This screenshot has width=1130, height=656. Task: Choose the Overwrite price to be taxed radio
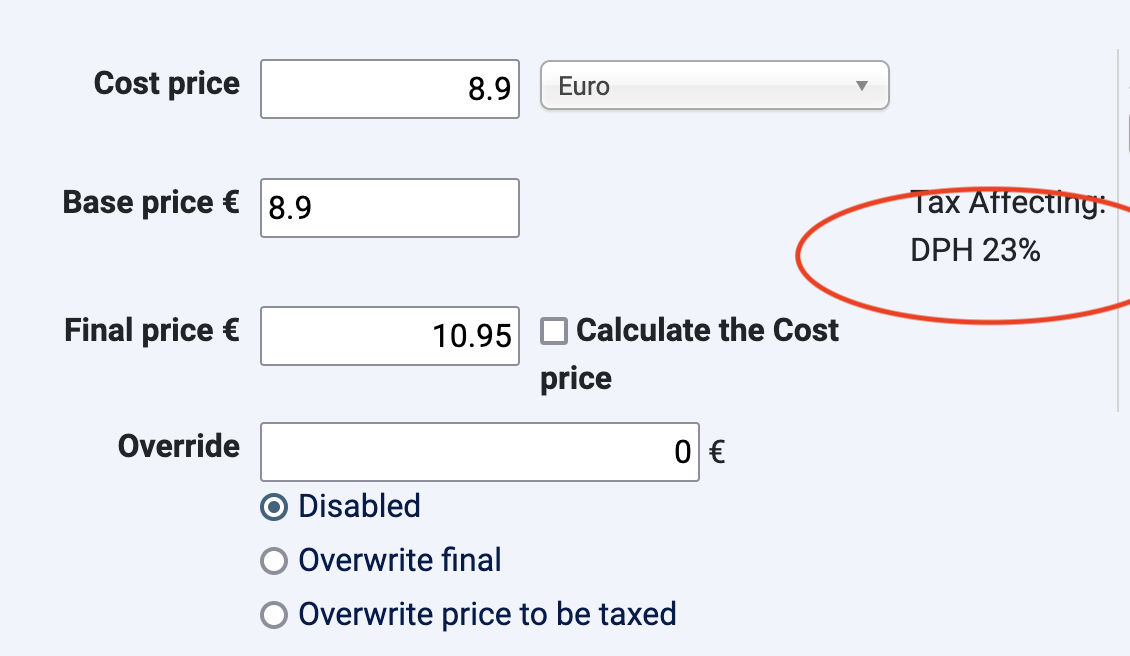pos(273,614)
